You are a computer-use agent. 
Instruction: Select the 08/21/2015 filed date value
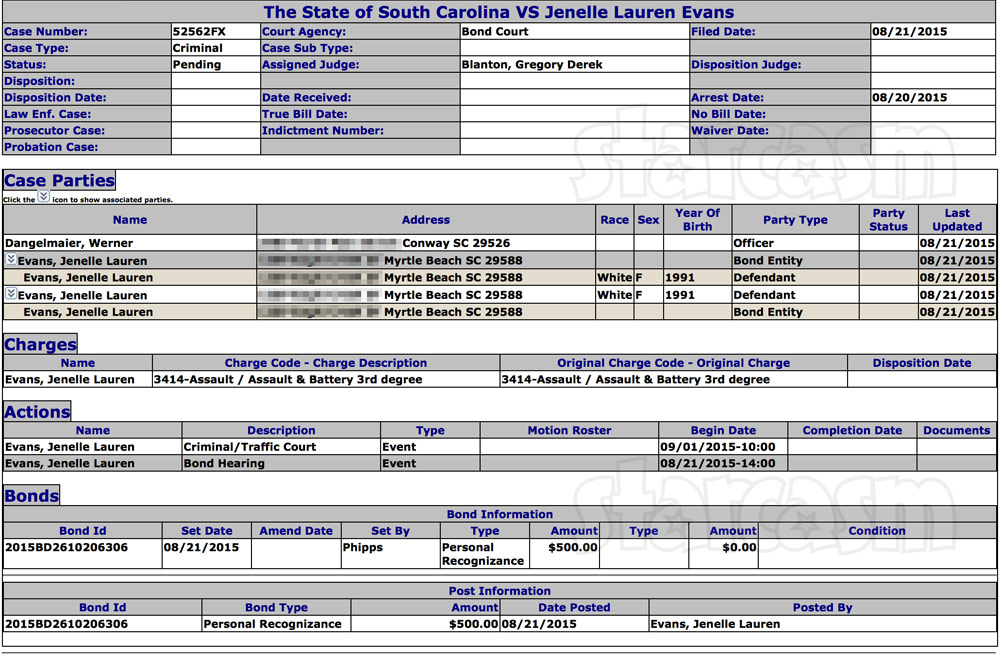point(909,31)
